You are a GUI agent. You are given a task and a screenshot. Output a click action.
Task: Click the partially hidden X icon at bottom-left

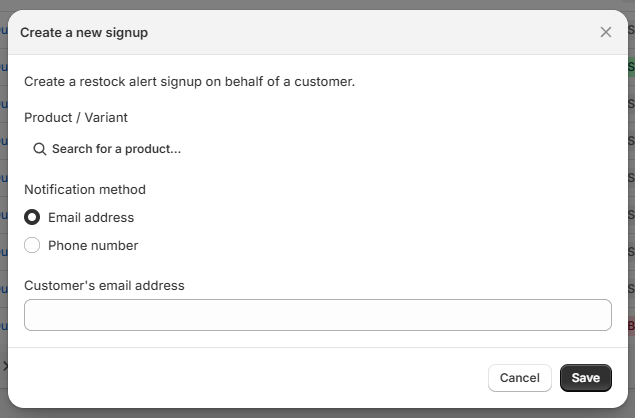tap(4, 366)
